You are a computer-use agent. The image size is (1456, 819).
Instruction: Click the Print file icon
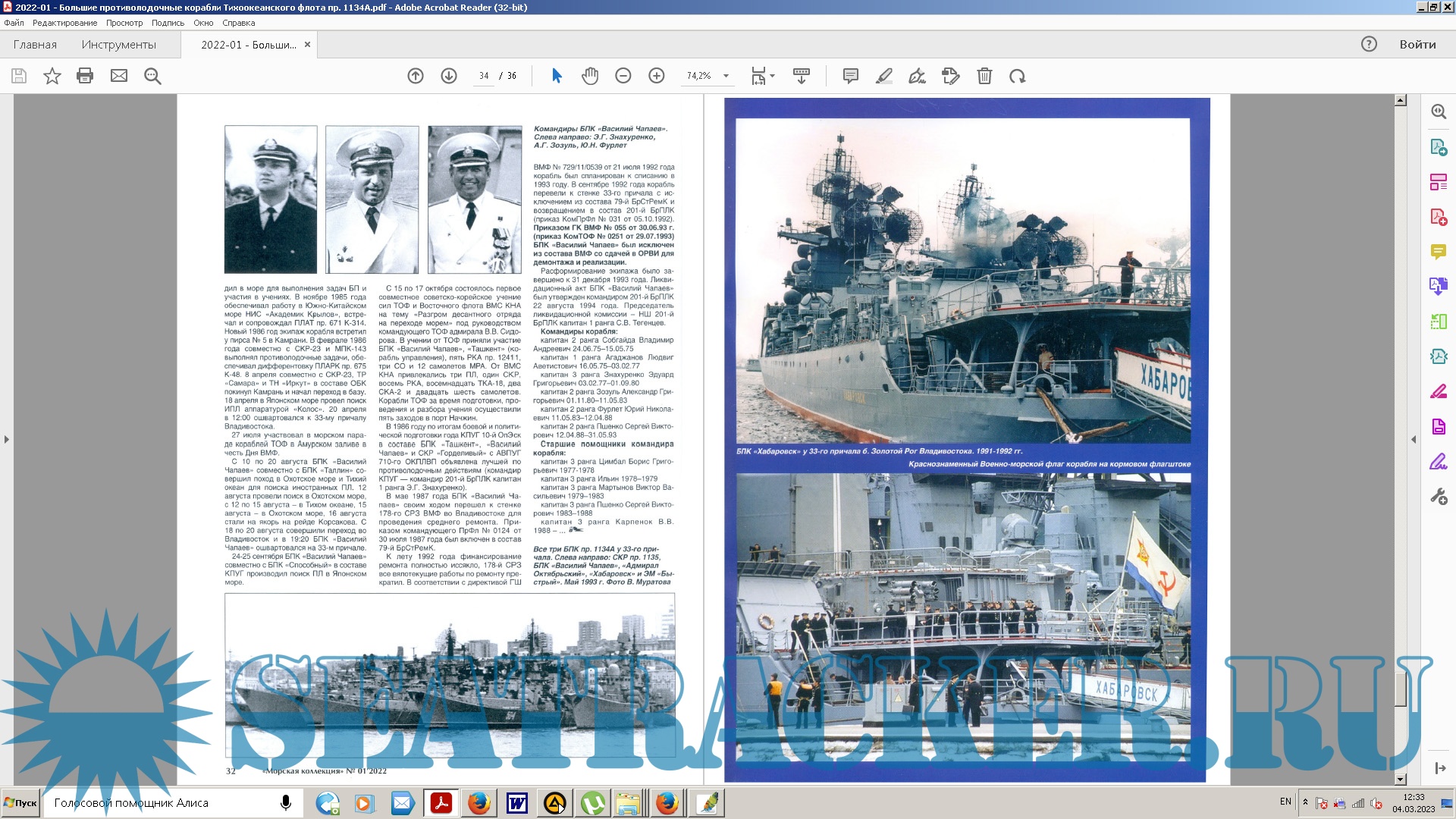[85, 76]
